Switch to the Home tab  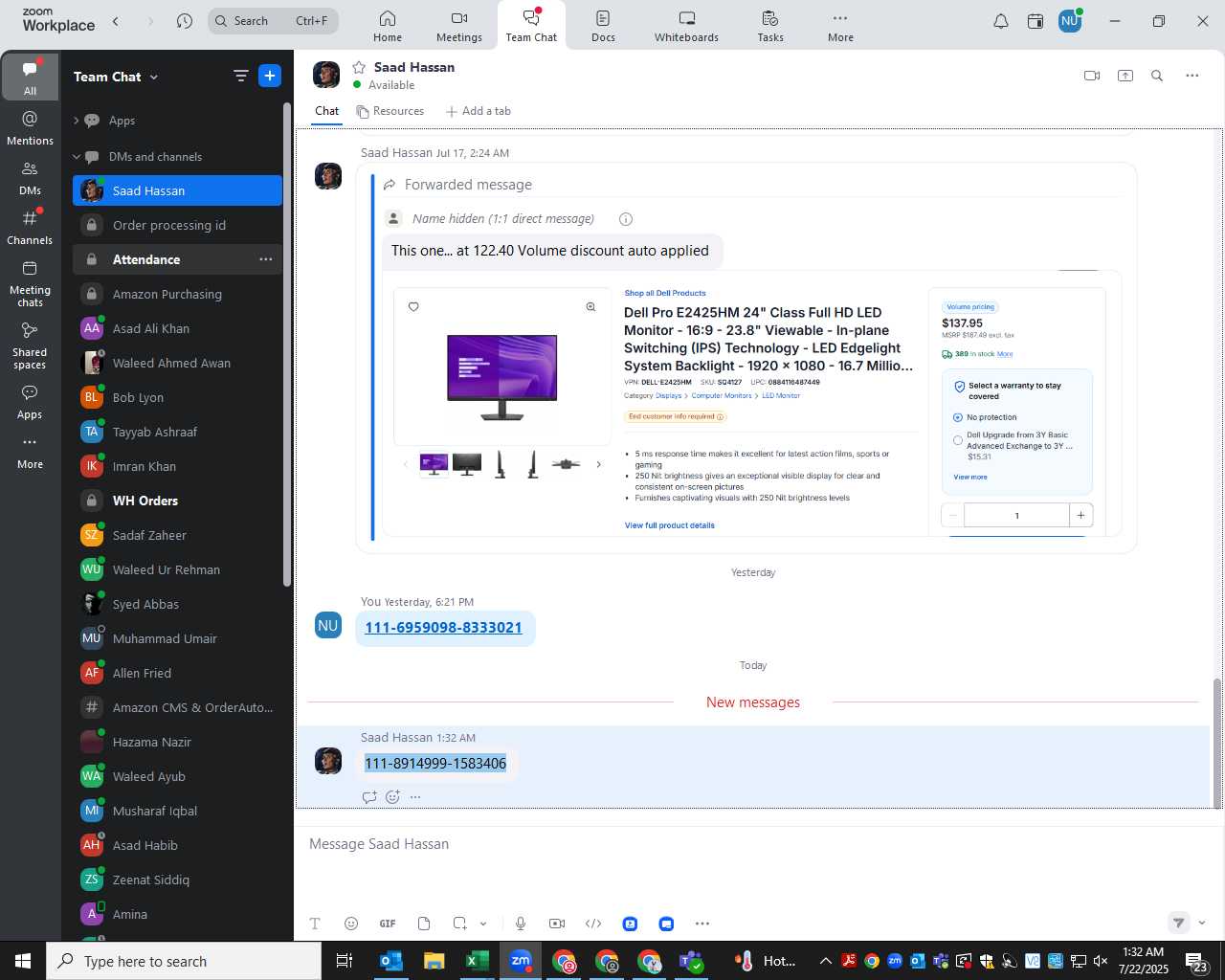[388, 26]
